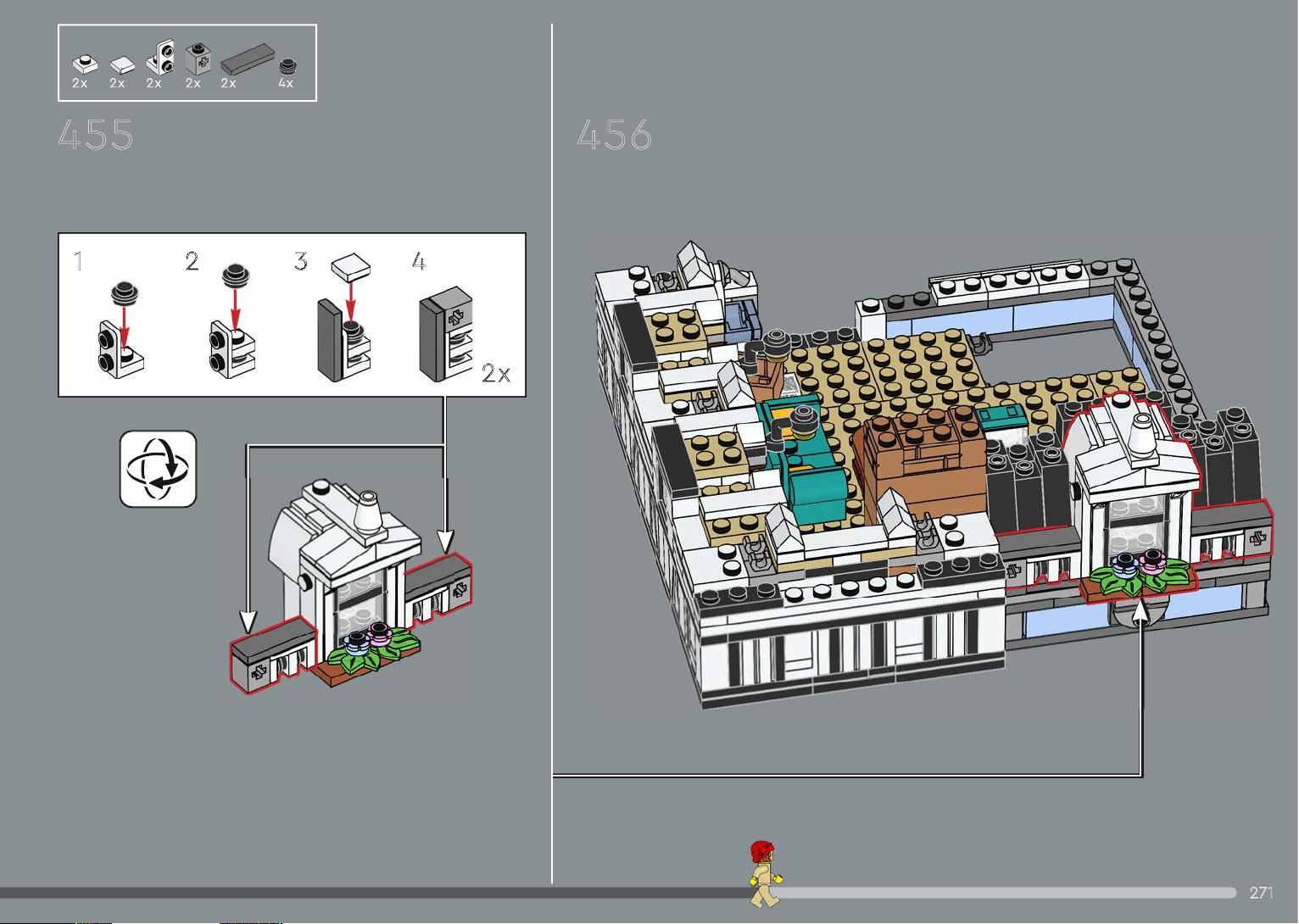Click the white cone on step 455 dormer roof

click(368, 512)
